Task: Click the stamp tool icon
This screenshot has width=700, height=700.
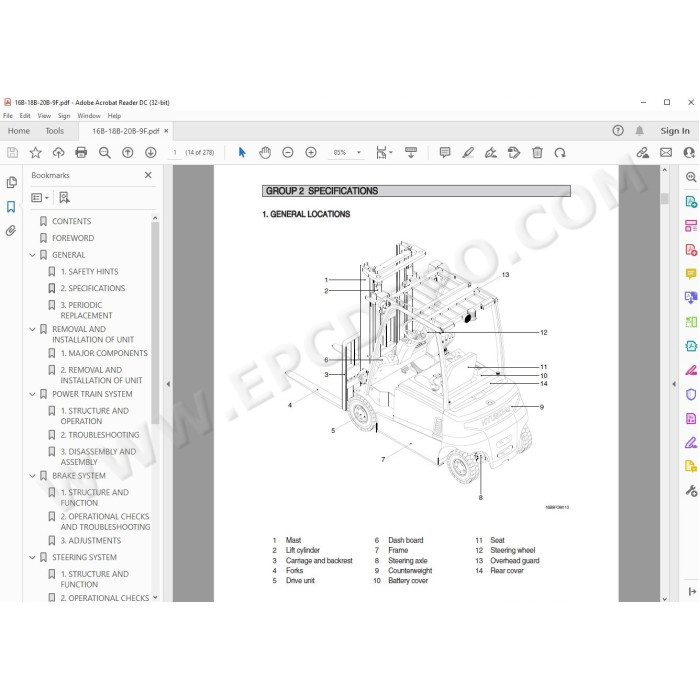Action: coord(514,153)
